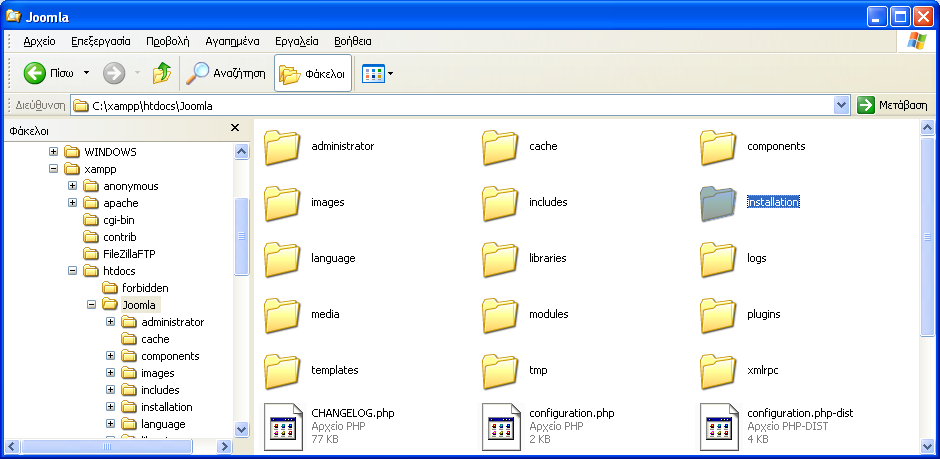Select the media folder icon
Viewport: 940px width, 459px height.
pyautogui.click(x=282, y=315)
